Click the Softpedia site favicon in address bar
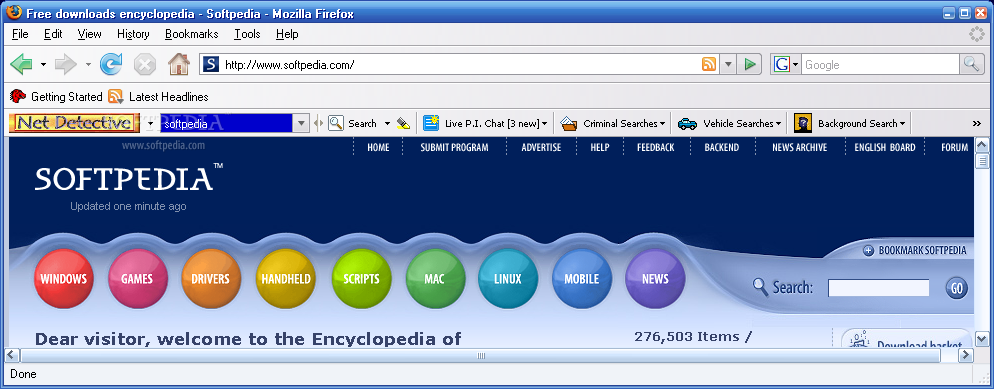994x389 pixels. 211,64
